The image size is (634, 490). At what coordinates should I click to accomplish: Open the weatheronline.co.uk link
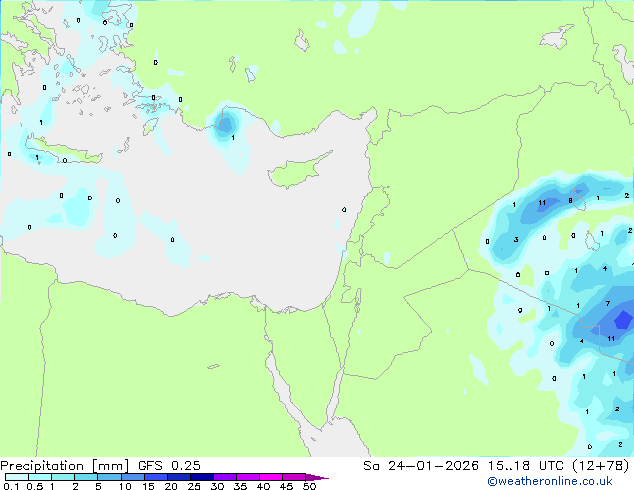550,481
